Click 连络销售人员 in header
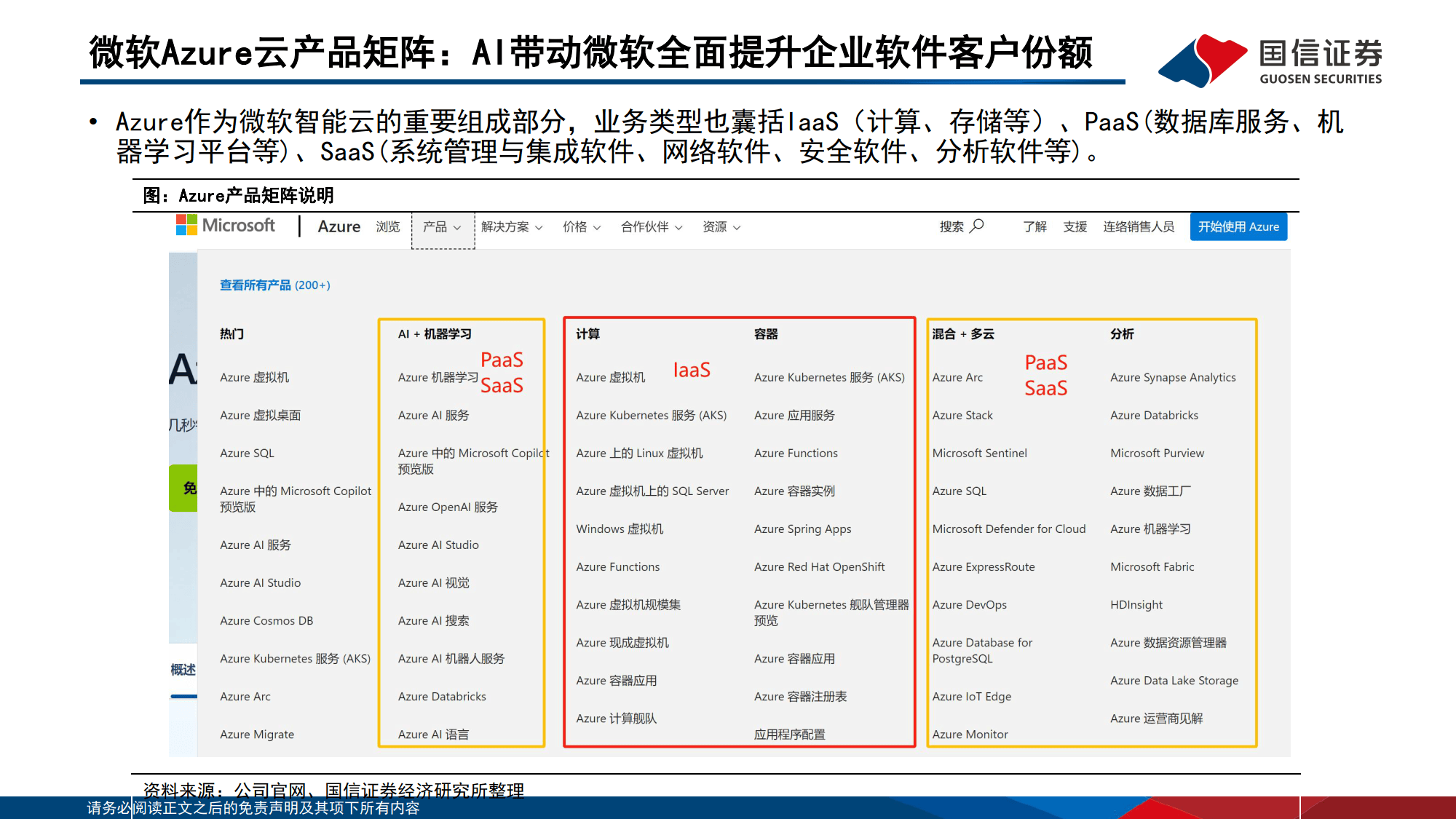 1139,226
